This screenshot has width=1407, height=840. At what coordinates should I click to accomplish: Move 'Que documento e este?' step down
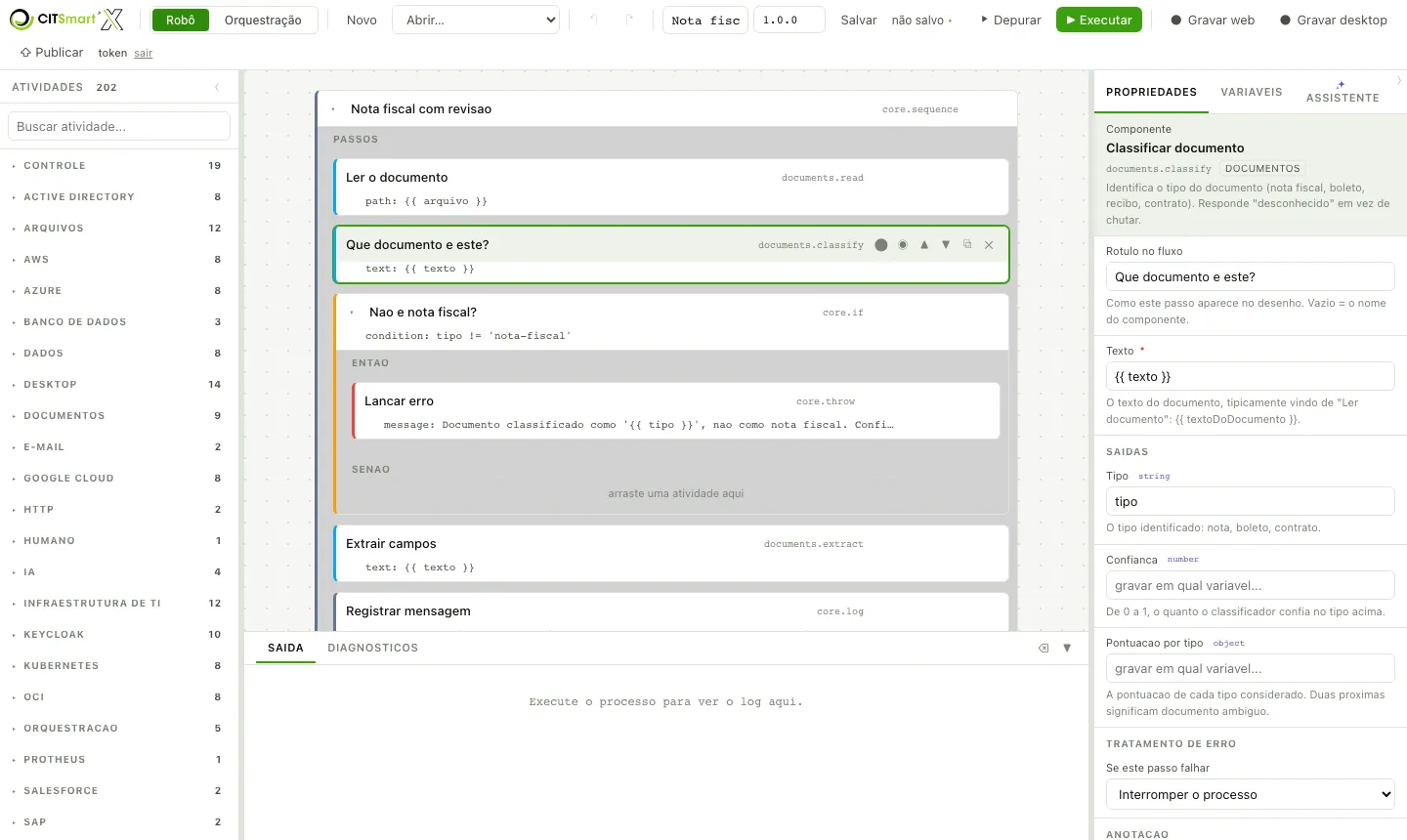[946, 245]
